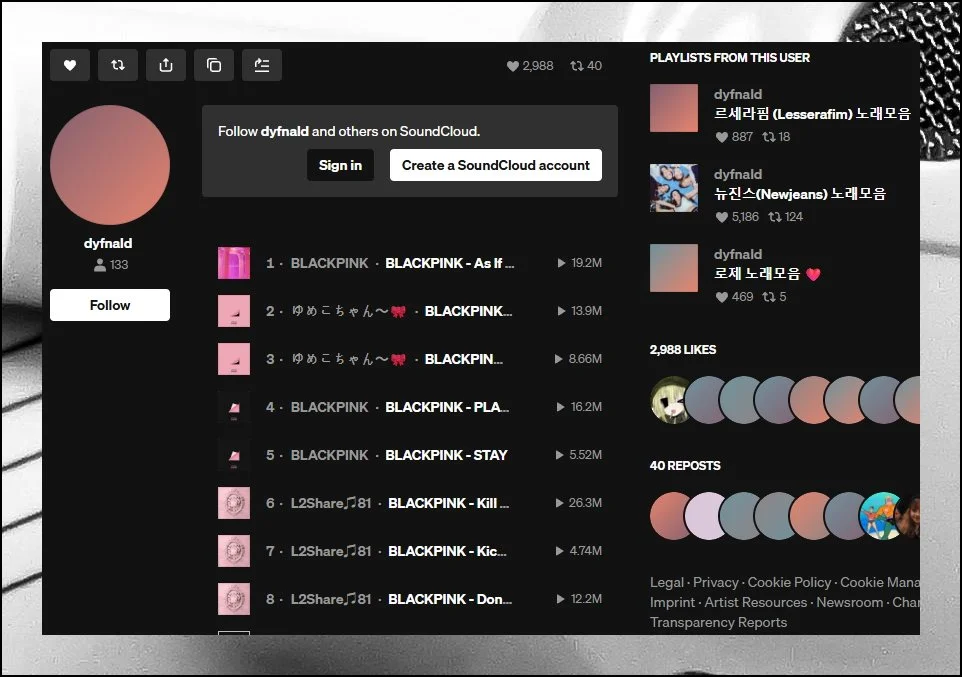Screen dimensions: 962x677
Task: Click the Sign in button
Action: (340, 165)
